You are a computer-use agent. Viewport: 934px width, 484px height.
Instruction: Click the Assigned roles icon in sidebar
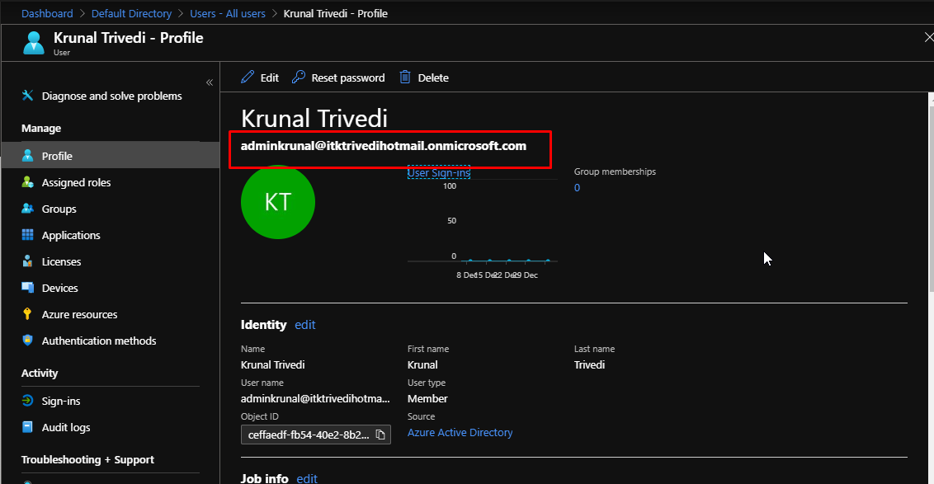pos(28,183)
